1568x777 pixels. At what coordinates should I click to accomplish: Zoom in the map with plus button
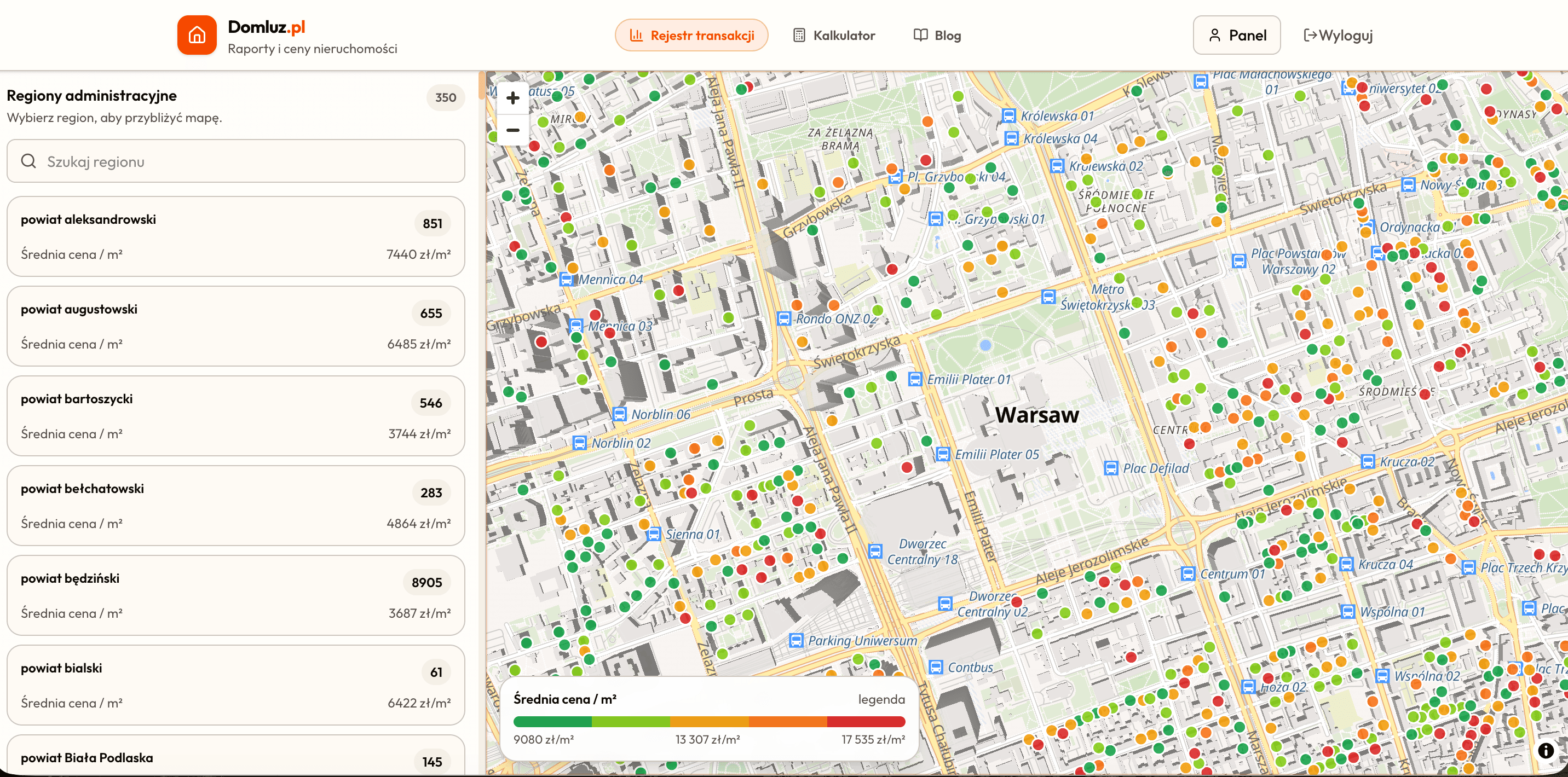513,97
